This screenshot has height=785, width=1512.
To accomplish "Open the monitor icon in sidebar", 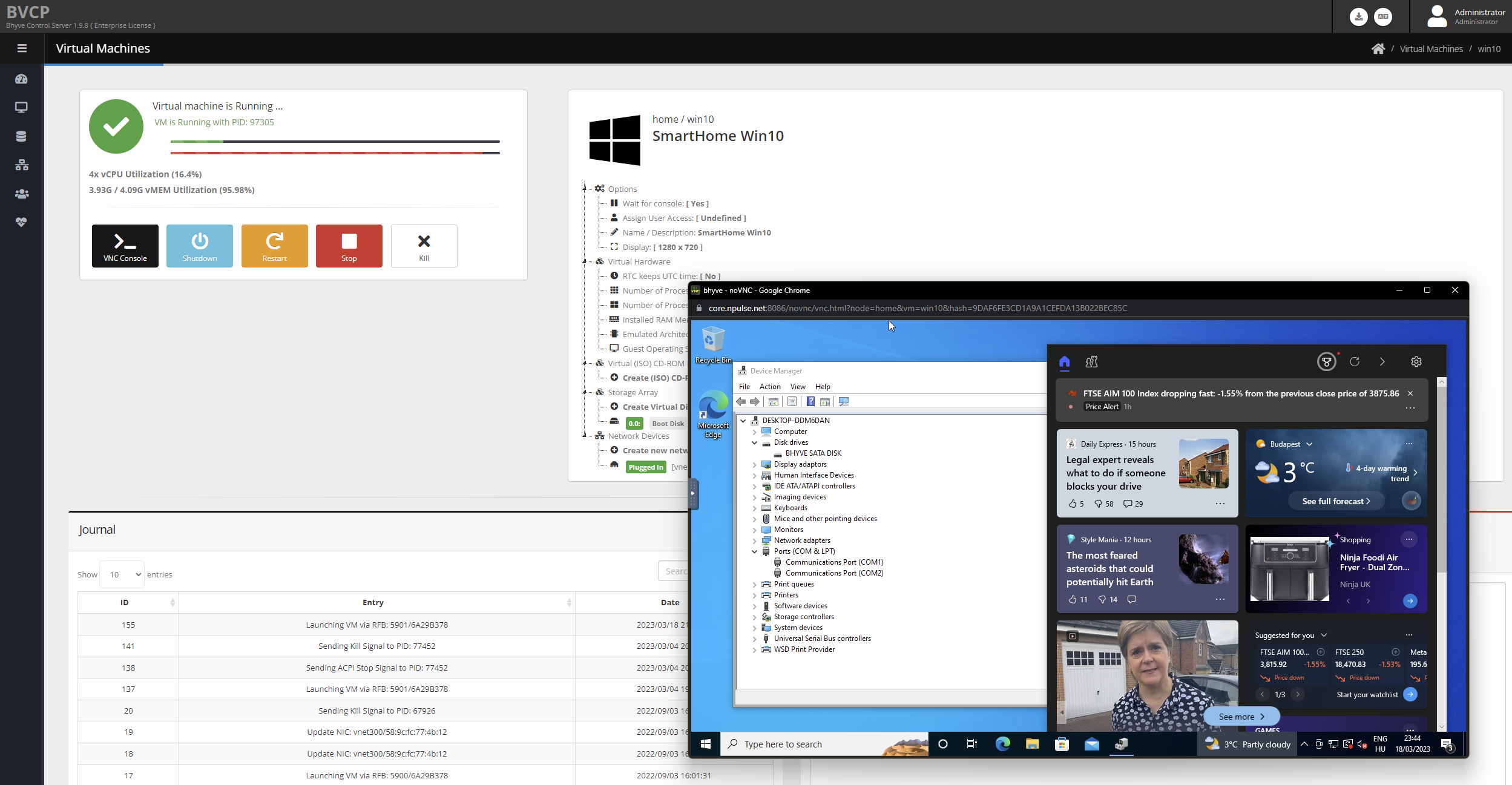I will click(x=21, y=107).
